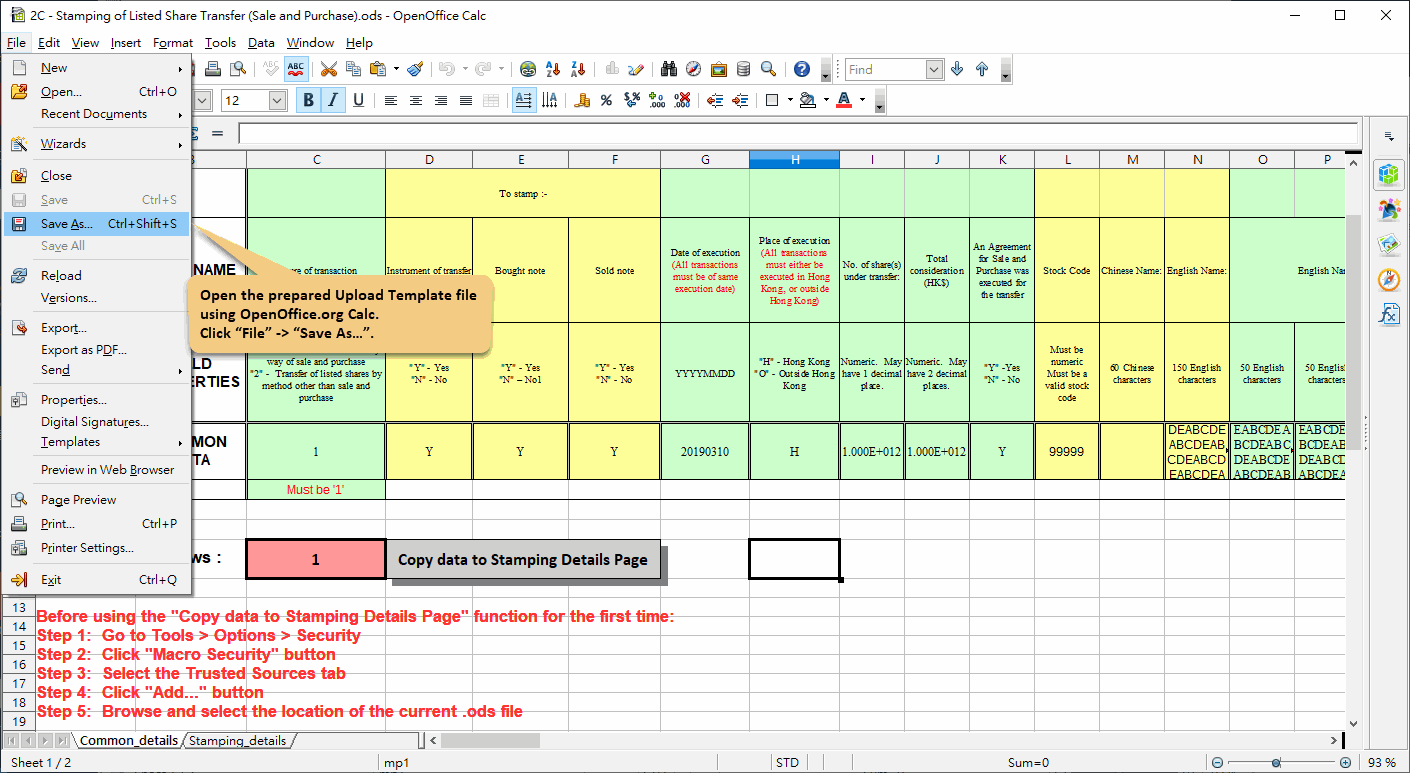This screenshot has width=1410, height=773.
Task: Click the Print icon in the toolbar
Action: pyautogui.click(x=213, y=69)
